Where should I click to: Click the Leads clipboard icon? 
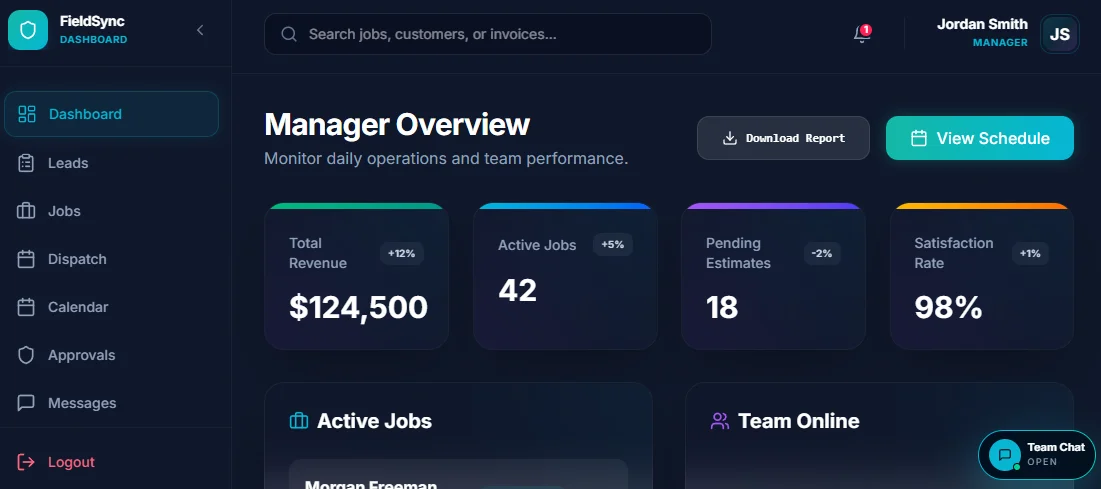tap(26, 163)
